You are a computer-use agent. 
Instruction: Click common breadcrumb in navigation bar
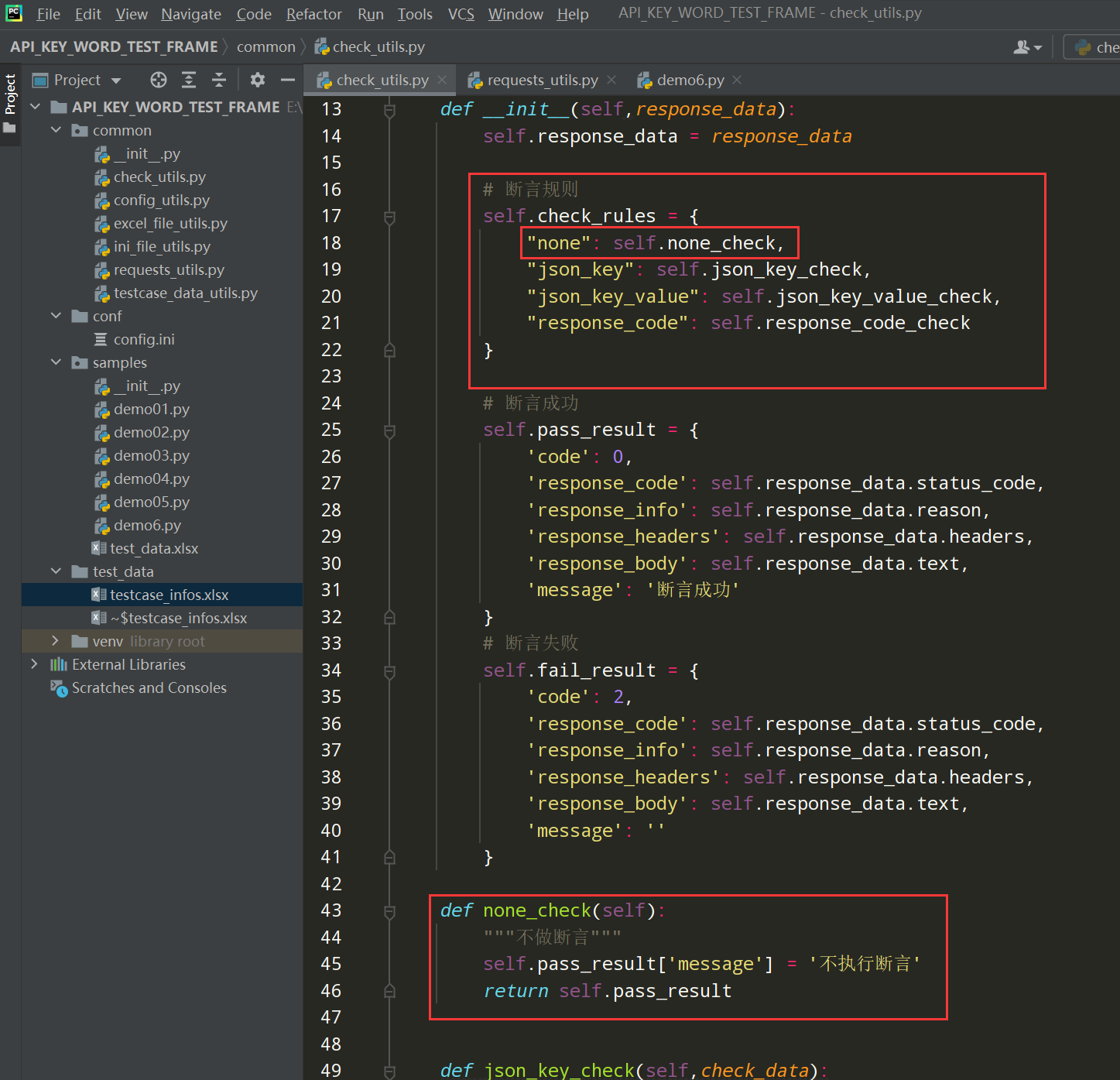coord(266,47)
